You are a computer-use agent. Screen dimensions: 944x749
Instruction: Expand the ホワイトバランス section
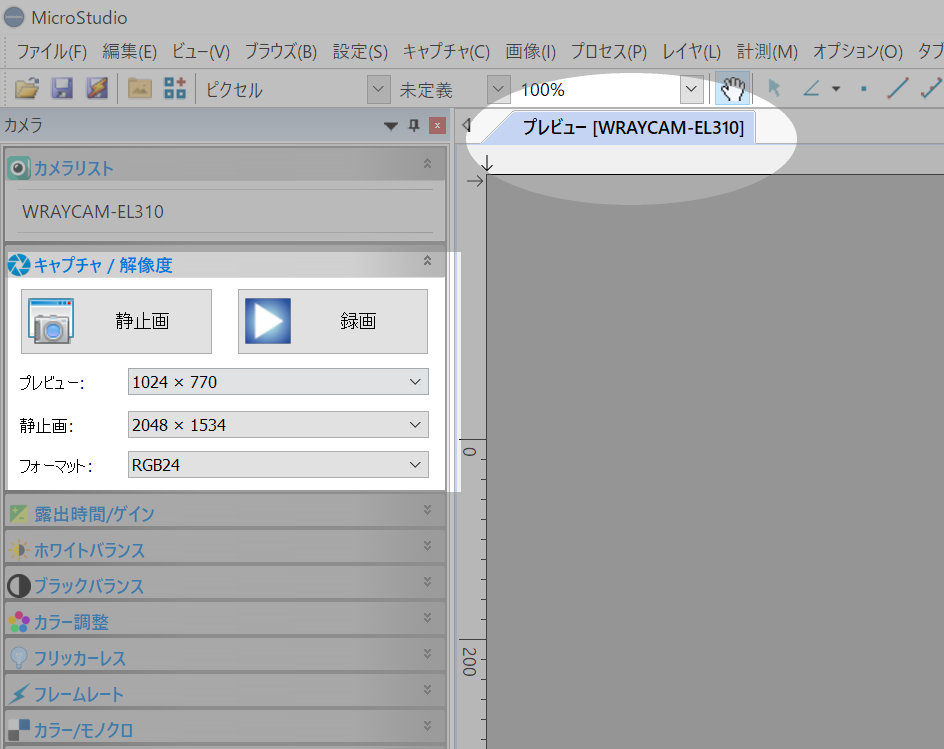[x=427, y=546]
